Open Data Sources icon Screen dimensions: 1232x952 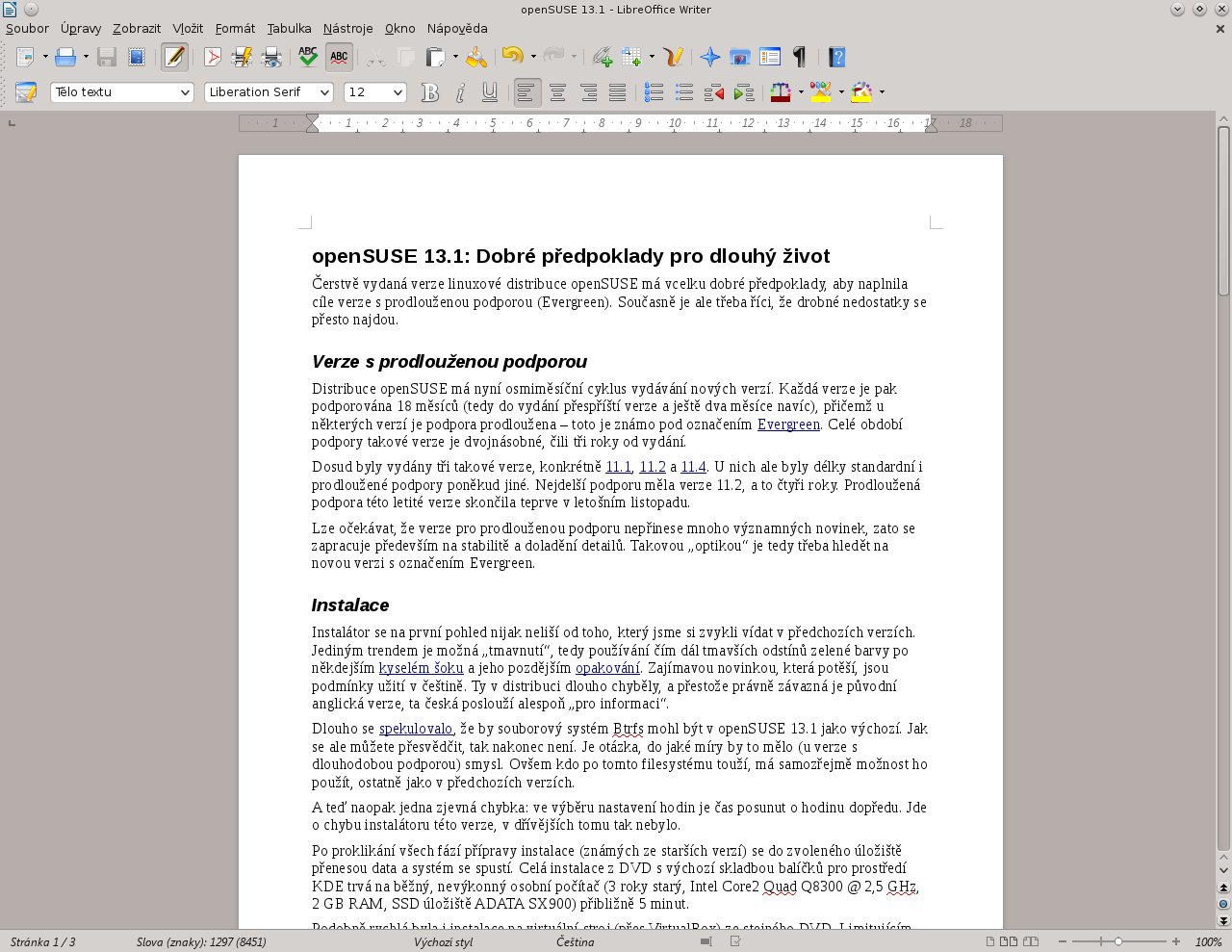pyautogui.click(x=770, y=57)
